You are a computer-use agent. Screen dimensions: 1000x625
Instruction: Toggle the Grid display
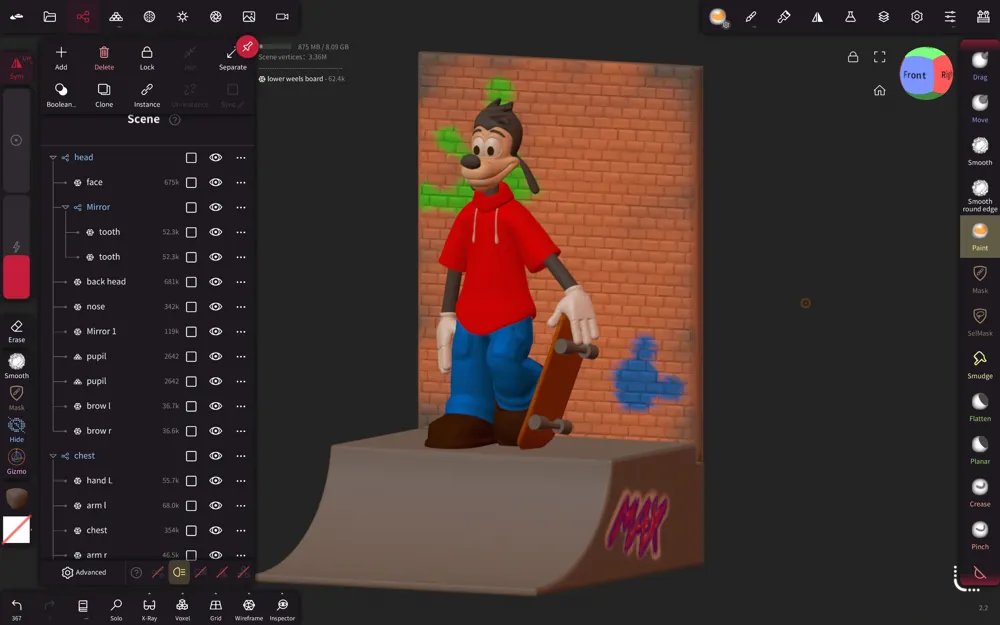[216, 609]
